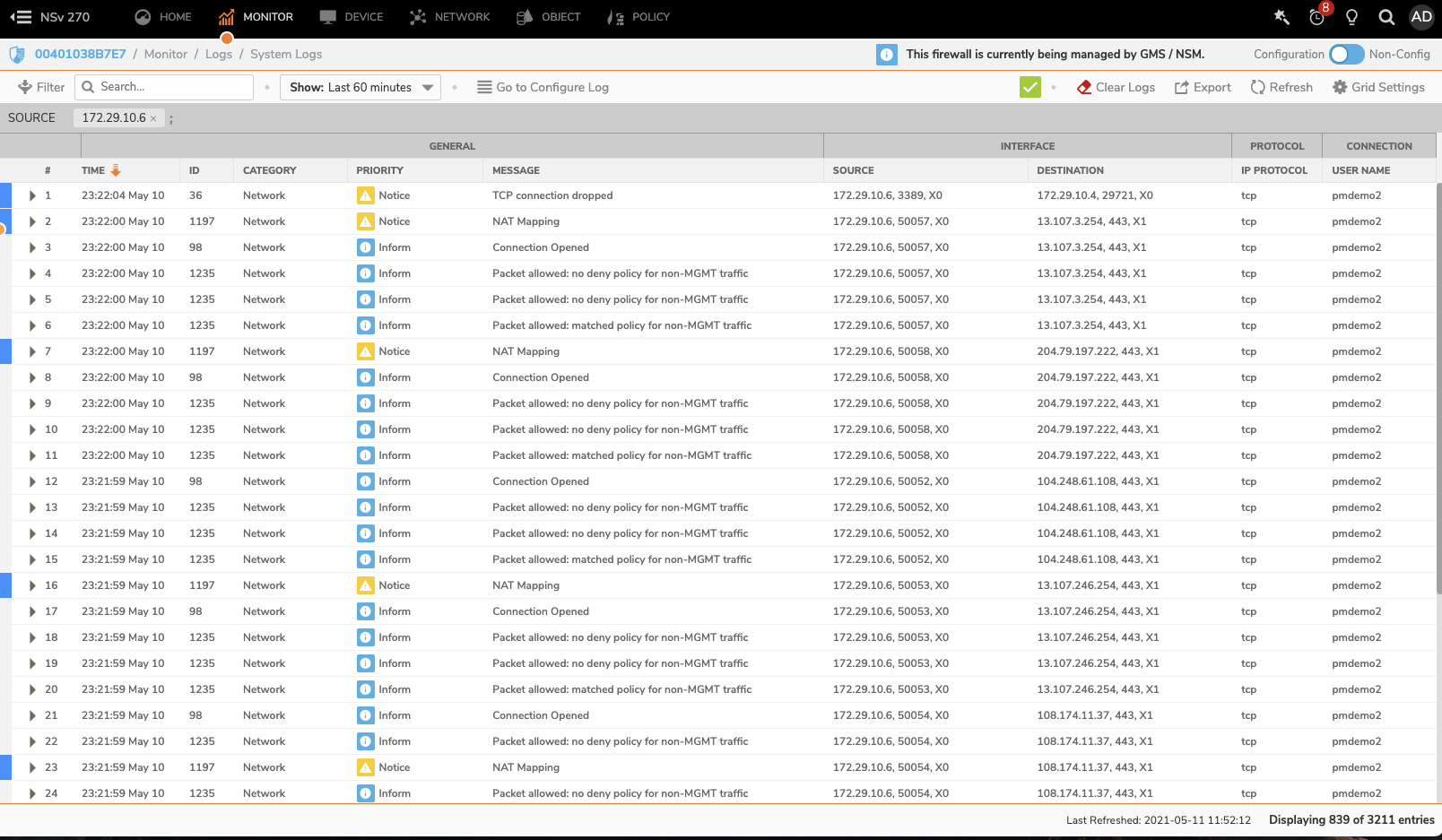Toggle the green checkmark checkbox

(1030, 87)
